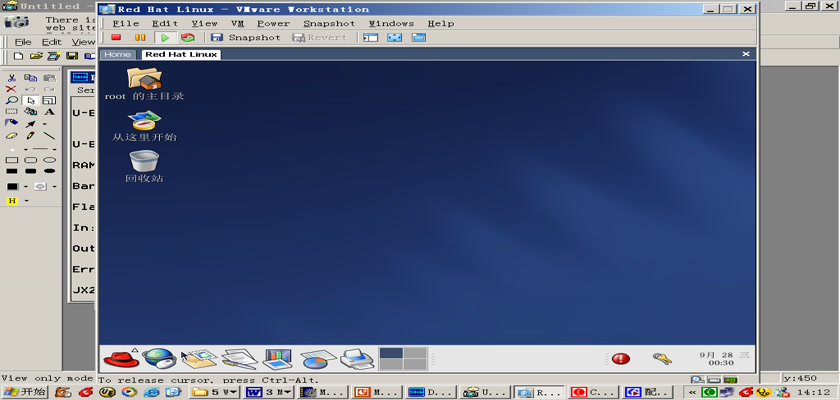Show hidden tray icons with the chevron
The image size is (840, 400).
click(x=692, y=392)
